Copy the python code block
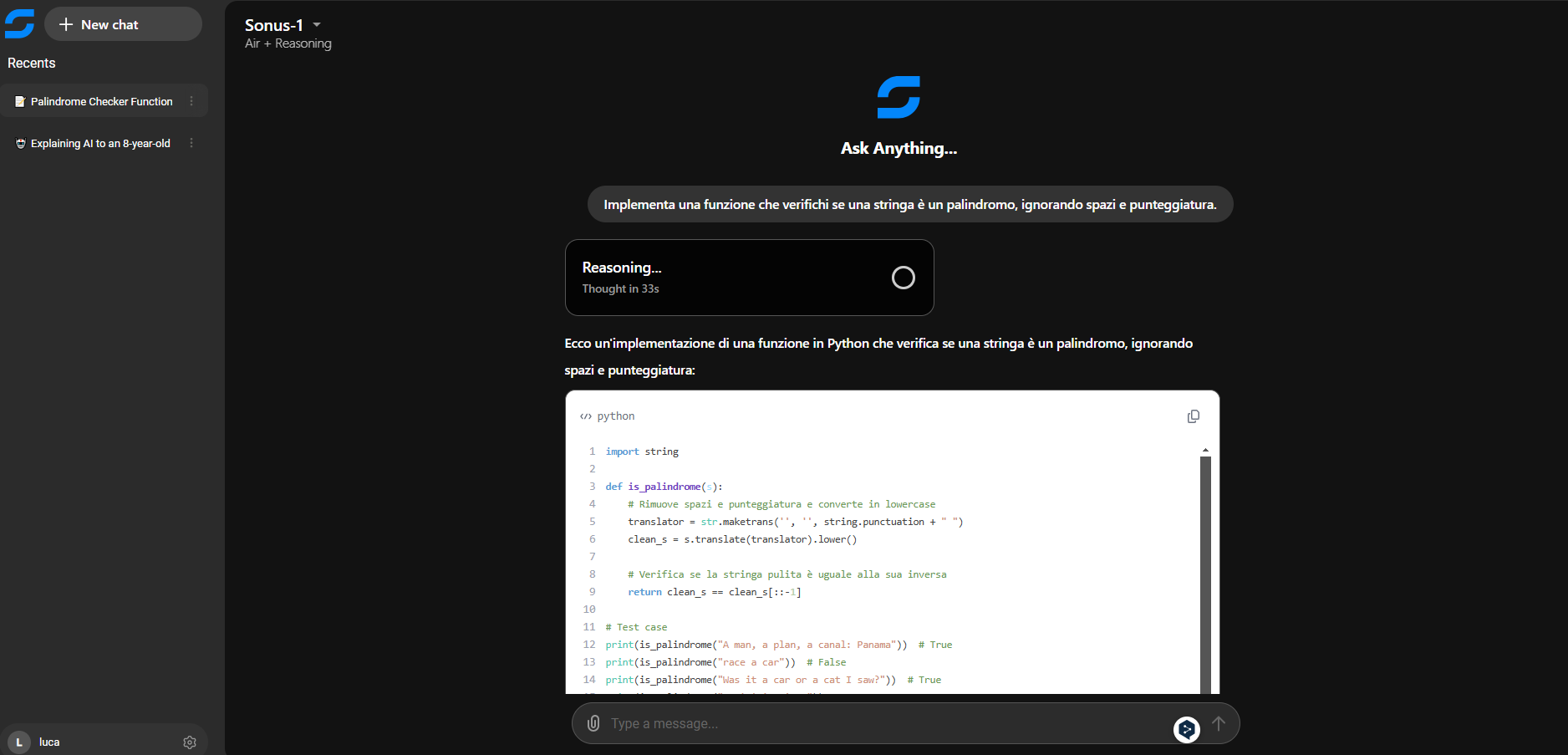The width and height of the screenshot is (1568, 755). [1194, 416]
